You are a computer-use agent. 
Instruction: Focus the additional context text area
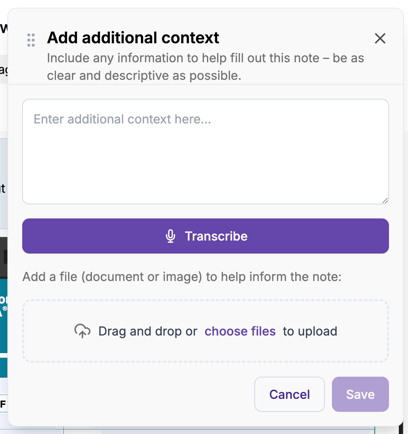point(205,151)
